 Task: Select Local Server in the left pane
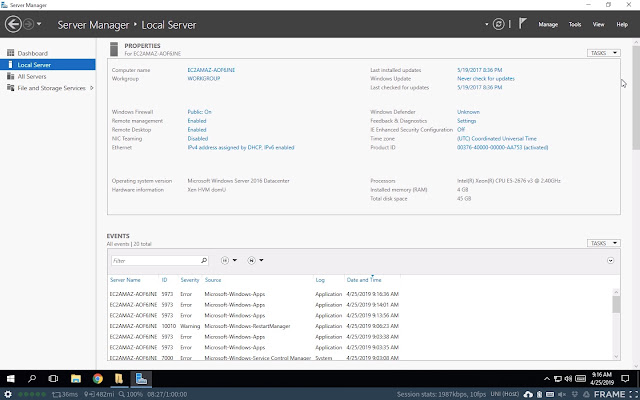point(48,64)
